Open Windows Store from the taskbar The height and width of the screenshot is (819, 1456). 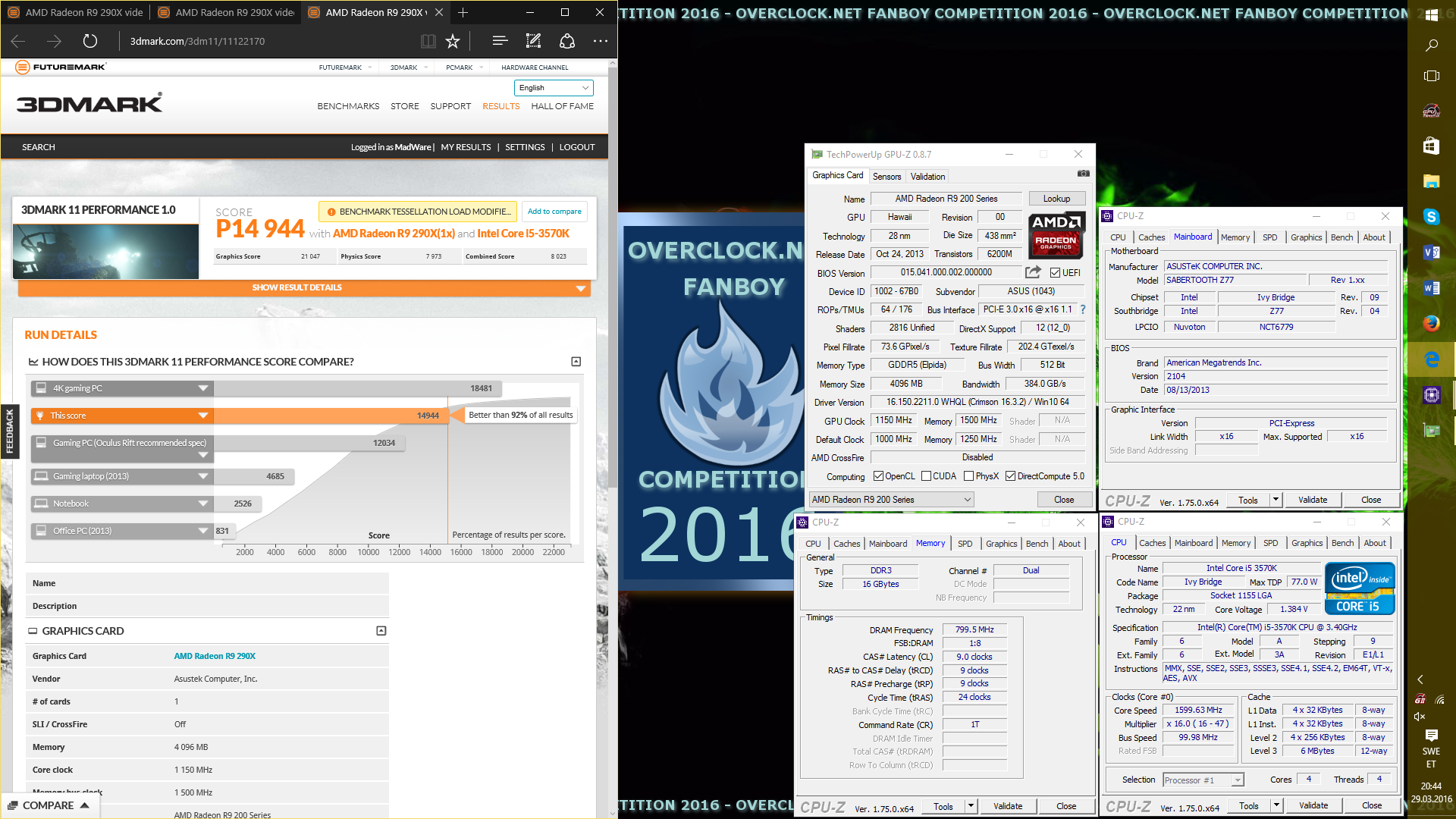1431,146
